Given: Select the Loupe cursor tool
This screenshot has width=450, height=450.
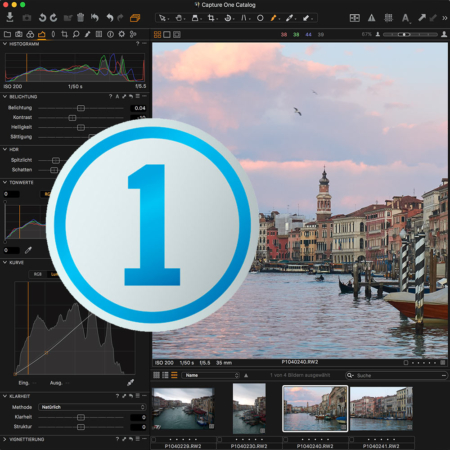Looking at the screenshot, I should (195, 18).
